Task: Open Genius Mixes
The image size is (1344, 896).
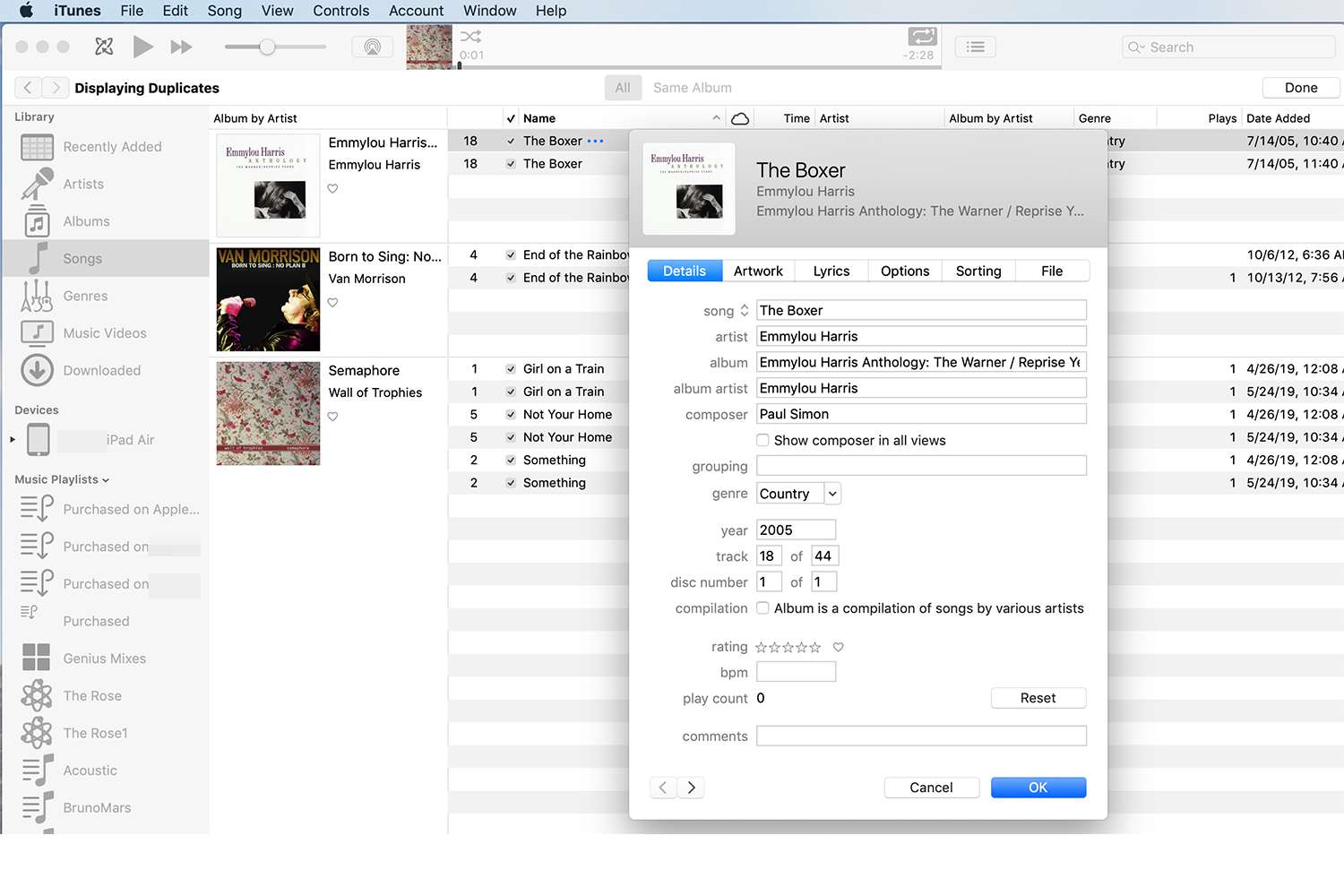Action: pos(105,659)
